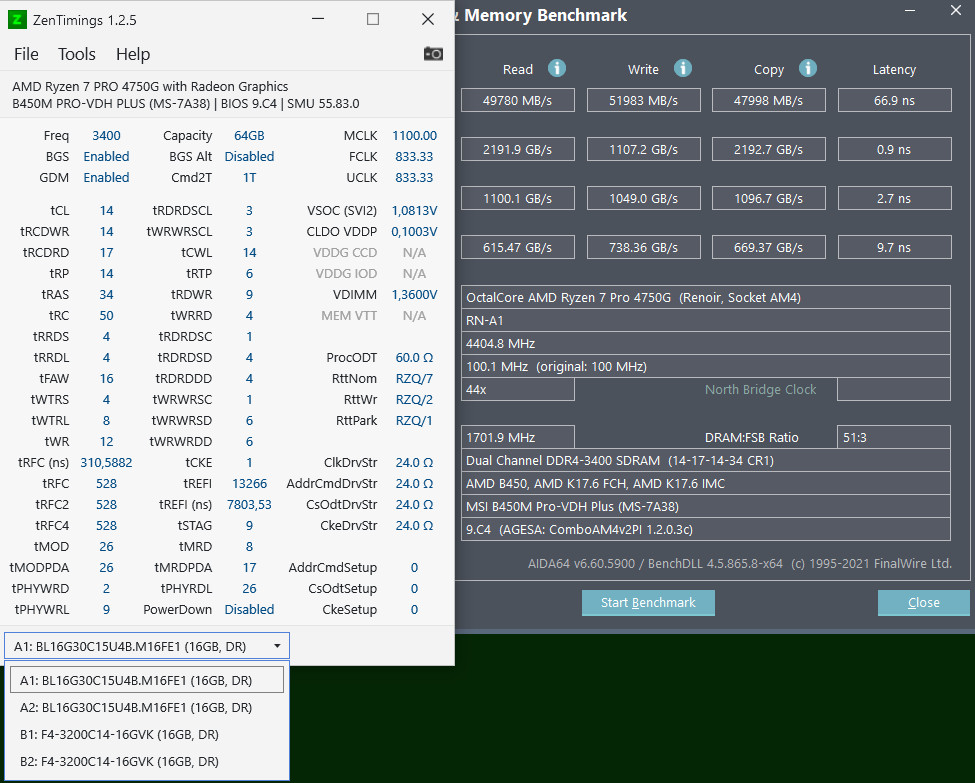Click the 9.C4 AGESA BIOS version field
975x783 pixels.
[x=706, y=529]
